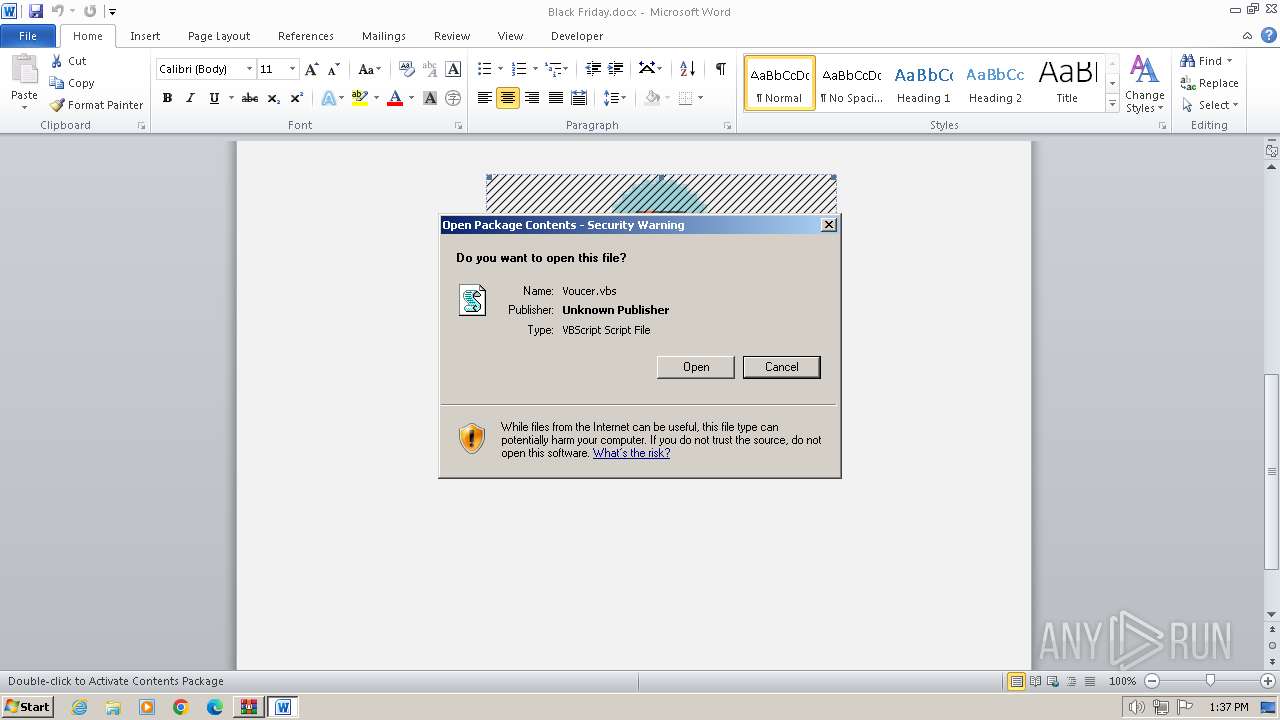Cancel the security warning dialog
The image size is (1280, 720).
pos(781,367)
